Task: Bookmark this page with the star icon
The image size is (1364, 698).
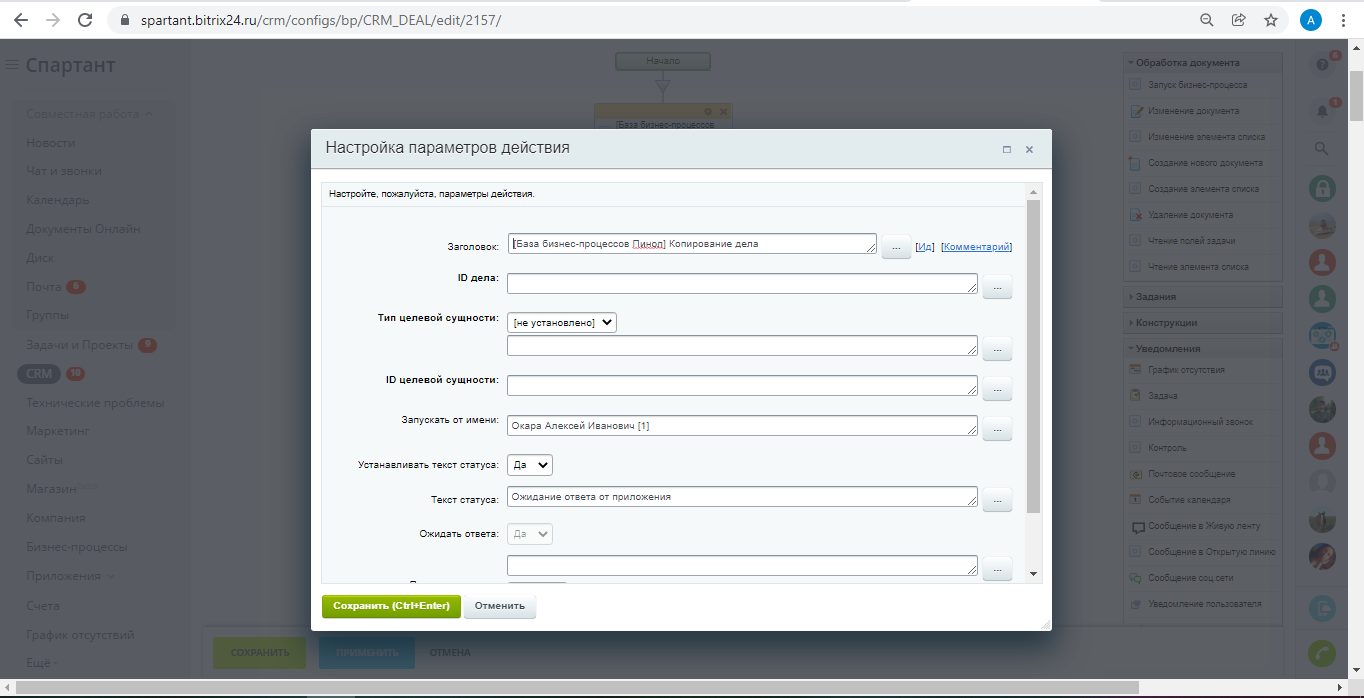Action: pos(1270,20)
